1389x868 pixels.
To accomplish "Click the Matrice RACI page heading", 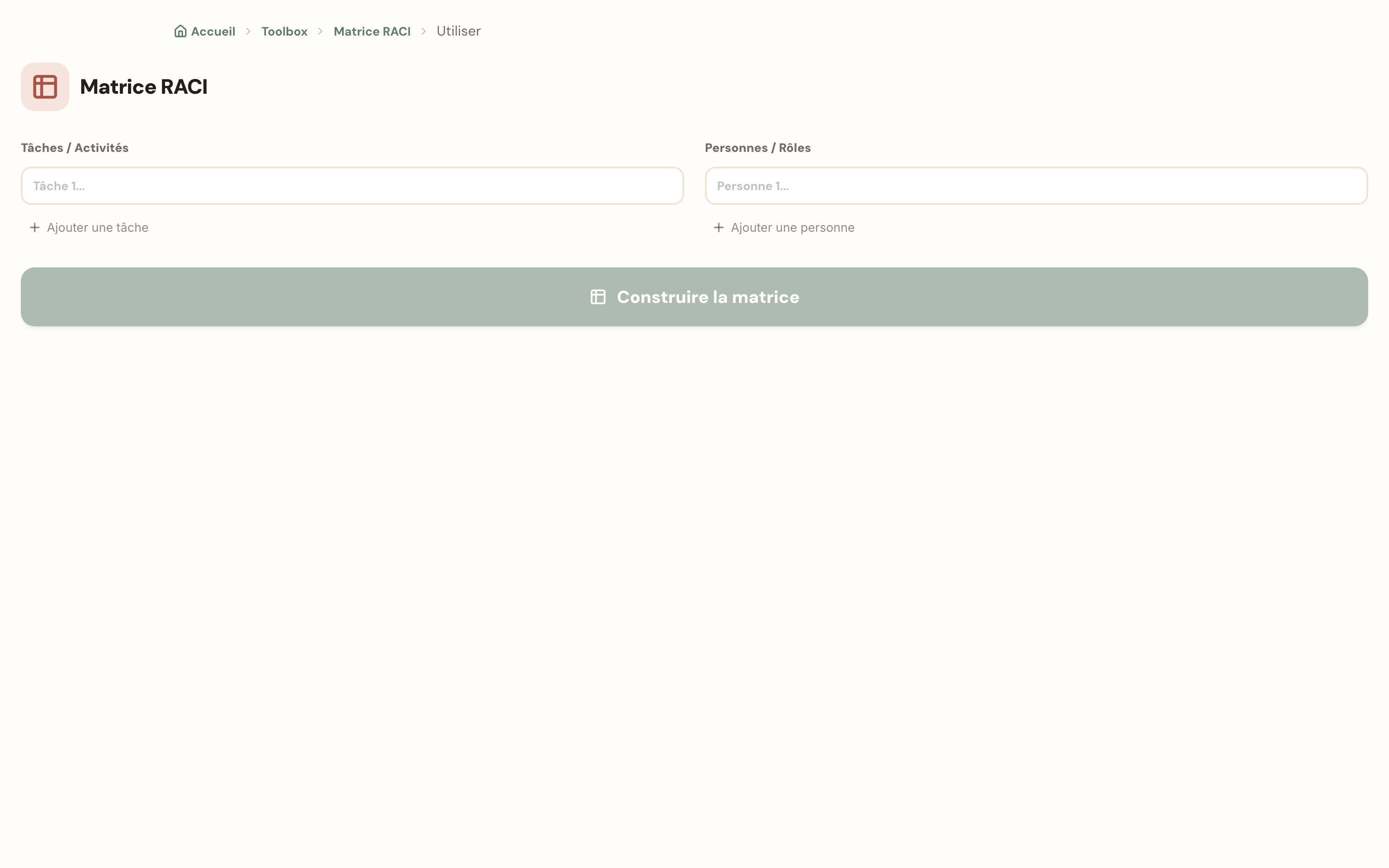I will point(144,87).
